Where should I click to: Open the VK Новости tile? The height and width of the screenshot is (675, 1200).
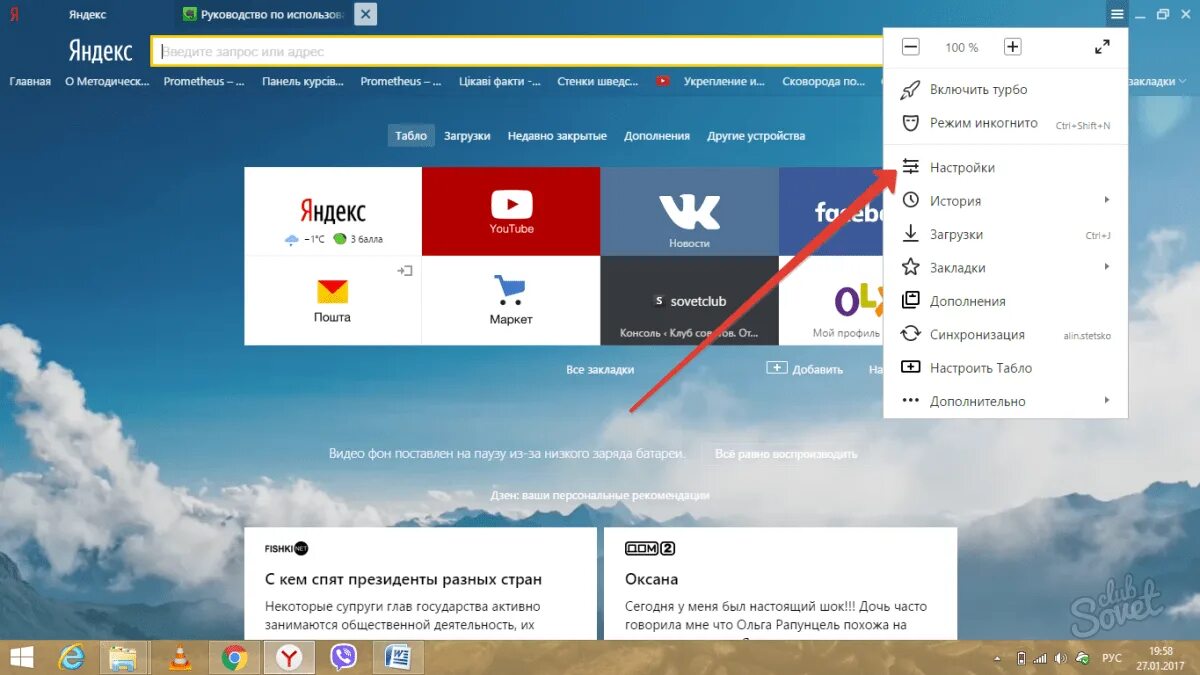[x=689, y=211]
